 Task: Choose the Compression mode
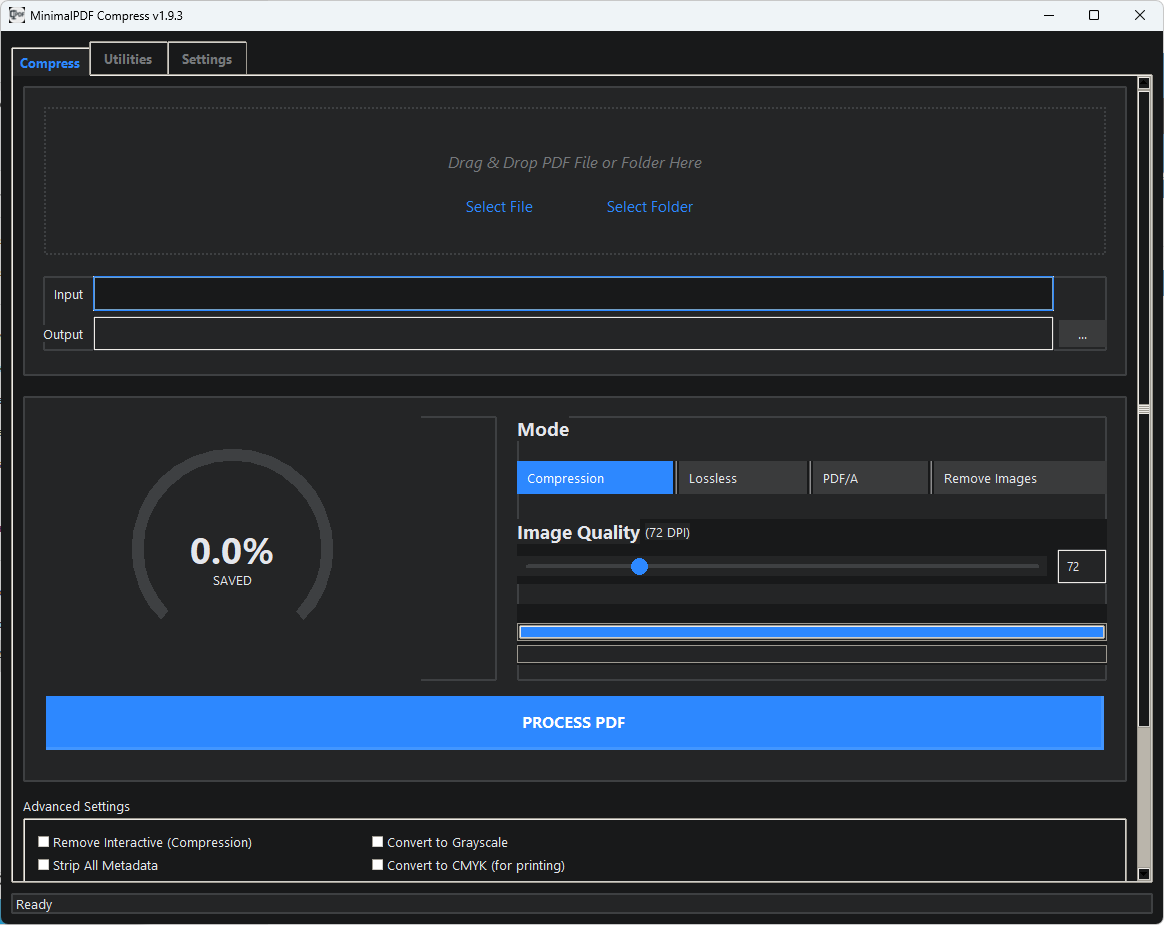[595, 478]
